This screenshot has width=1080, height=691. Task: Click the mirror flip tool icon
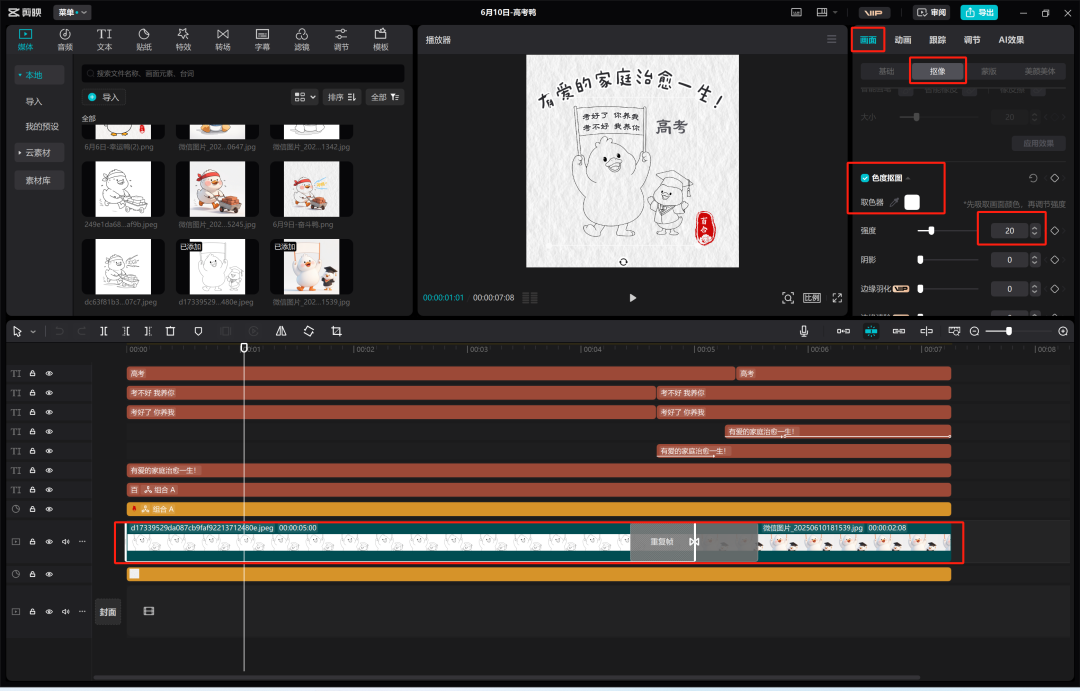(281, 331)
